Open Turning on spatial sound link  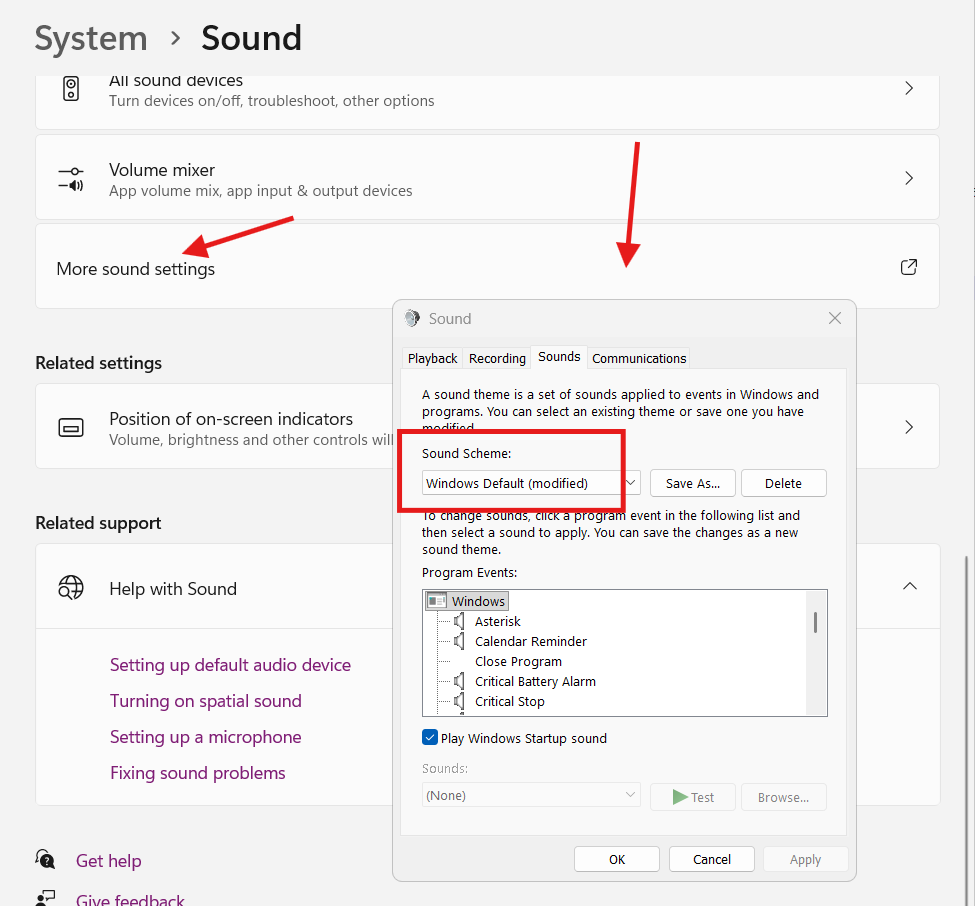(x=206, y=701)
